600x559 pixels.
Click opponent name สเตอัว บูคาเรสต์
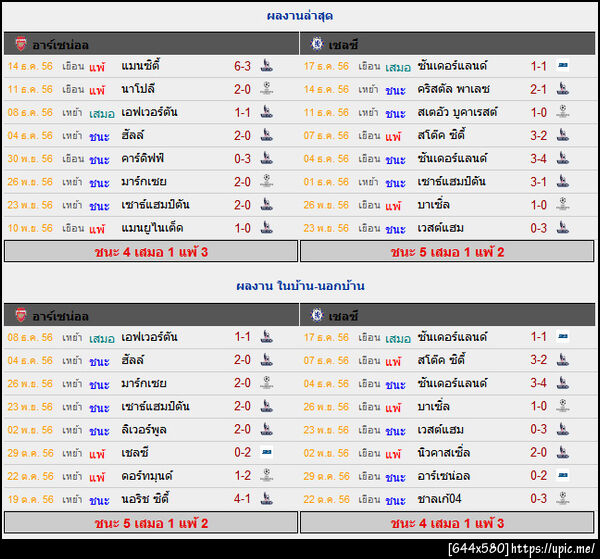click(457, 112)
